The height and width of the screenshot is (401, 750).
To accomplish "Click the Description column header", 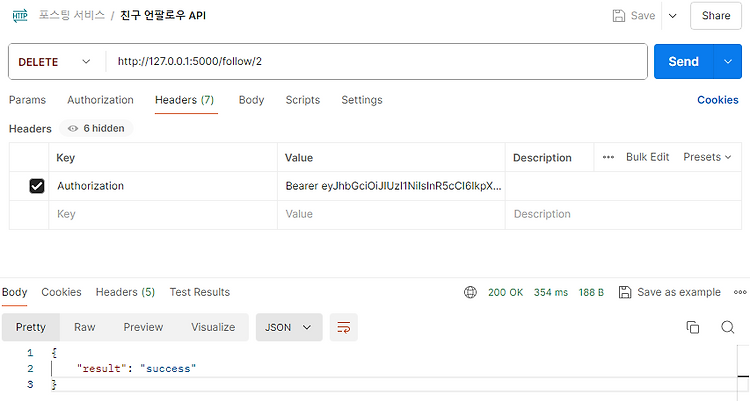I will [542, 158].
